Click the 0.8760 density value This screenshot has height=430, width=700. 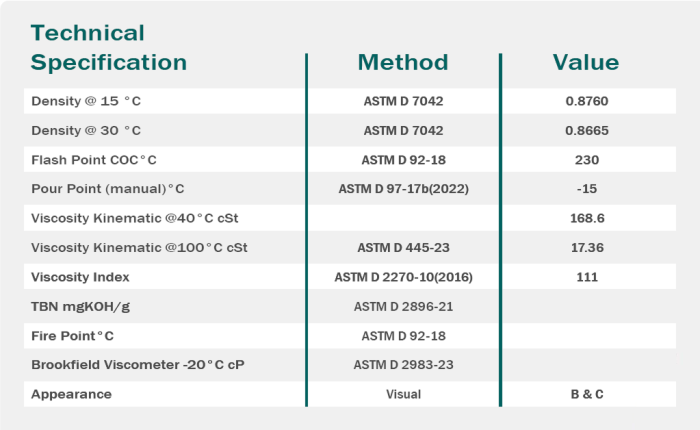587,102
